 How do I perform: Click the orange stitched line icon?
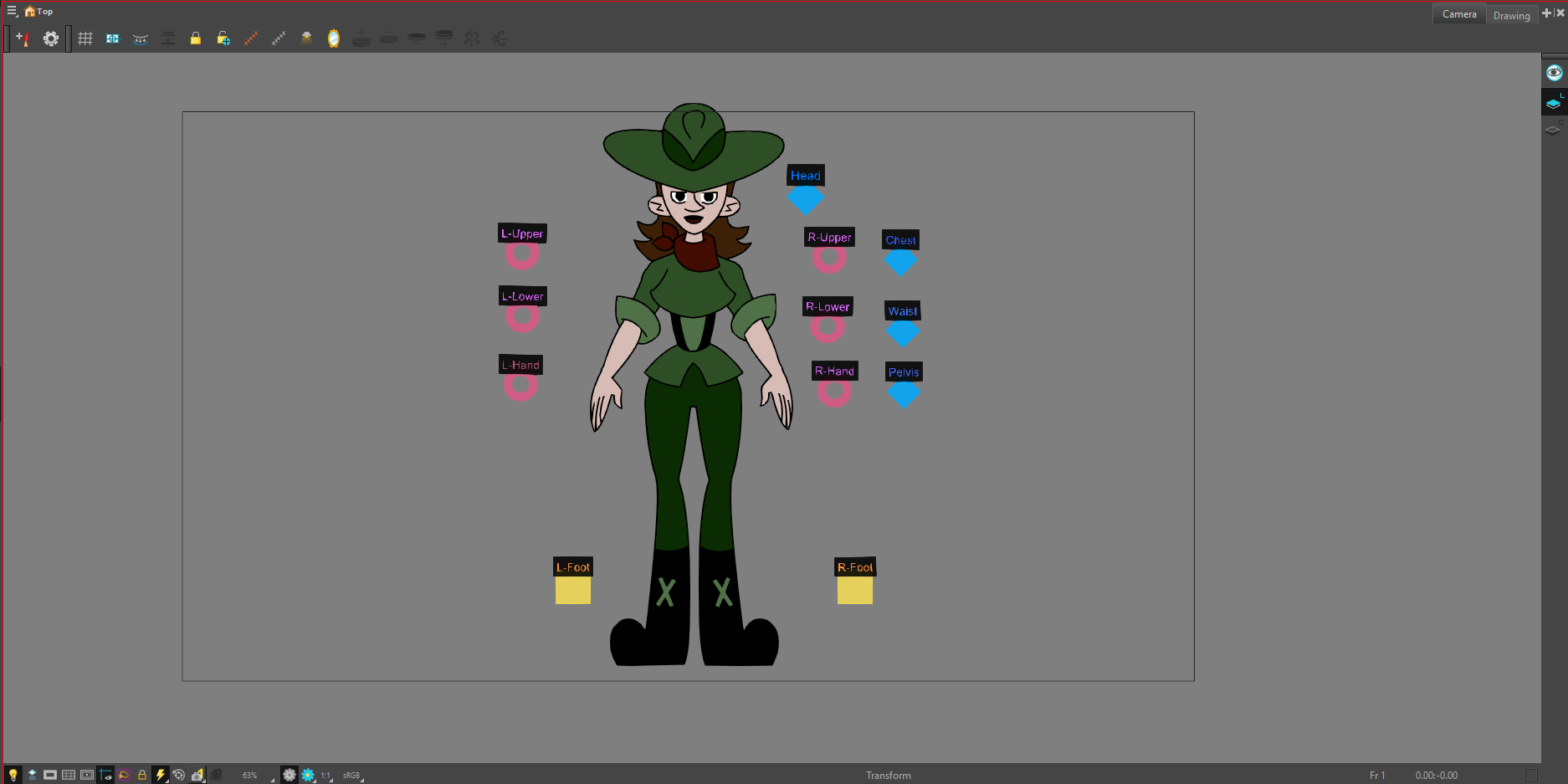[x=251, y=38]
